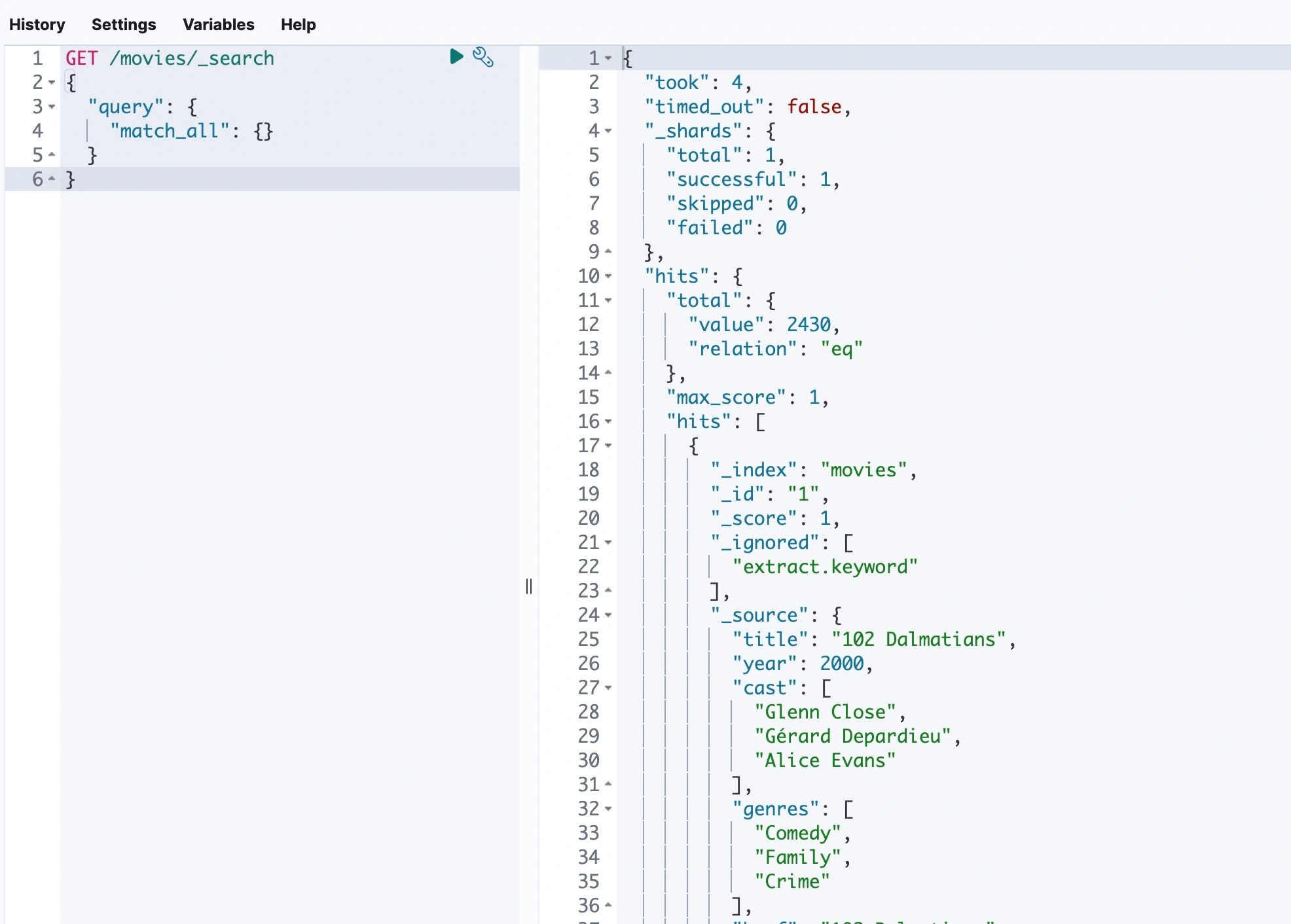Fold the root response object at line 1

(608, 58)
